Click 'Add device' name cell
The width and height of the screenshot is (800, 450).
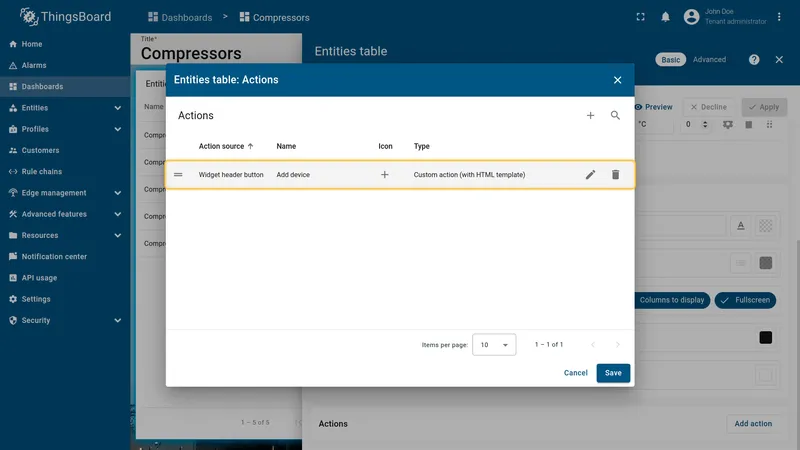293,174
